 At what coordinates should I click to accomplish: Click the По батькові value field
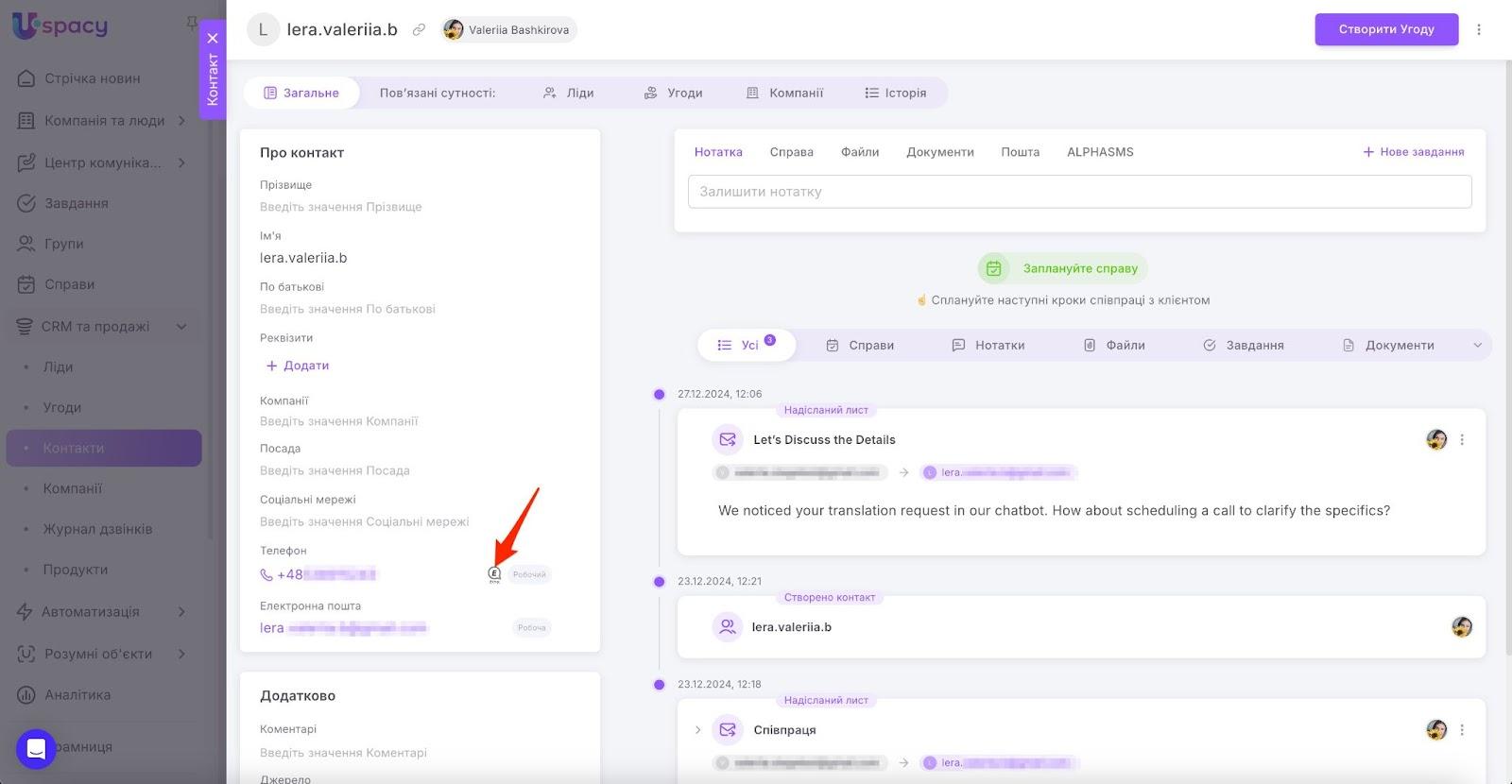(348, 309)
